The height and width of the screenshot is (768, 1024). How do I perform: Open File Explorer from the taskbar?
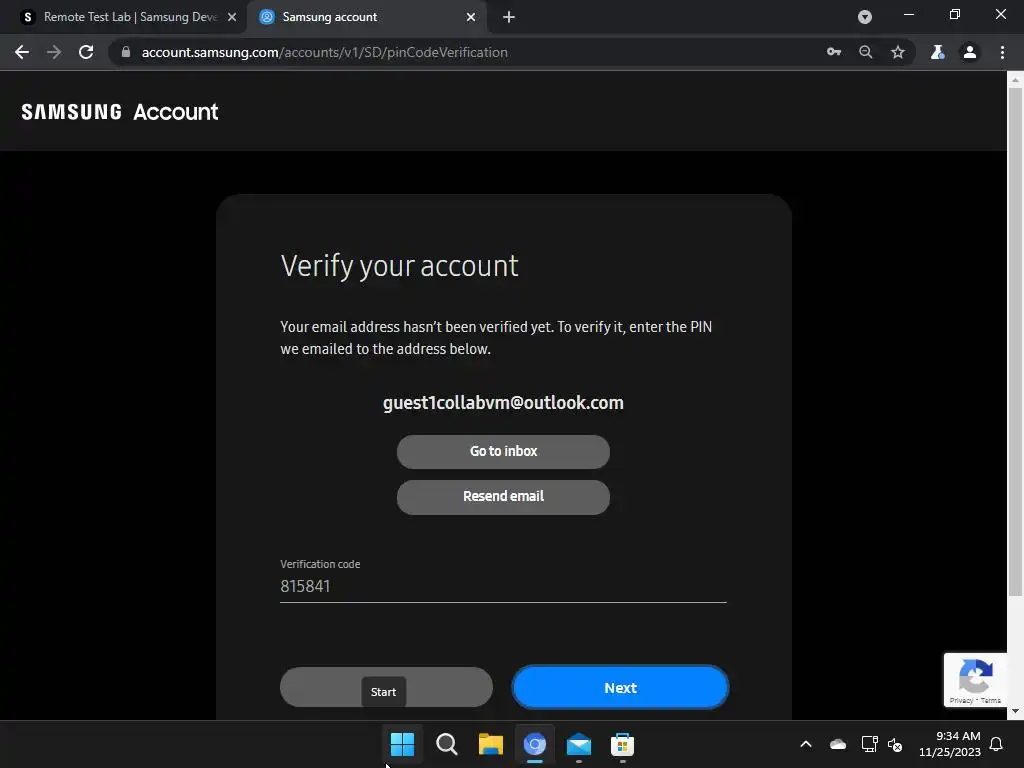point(490,744)
